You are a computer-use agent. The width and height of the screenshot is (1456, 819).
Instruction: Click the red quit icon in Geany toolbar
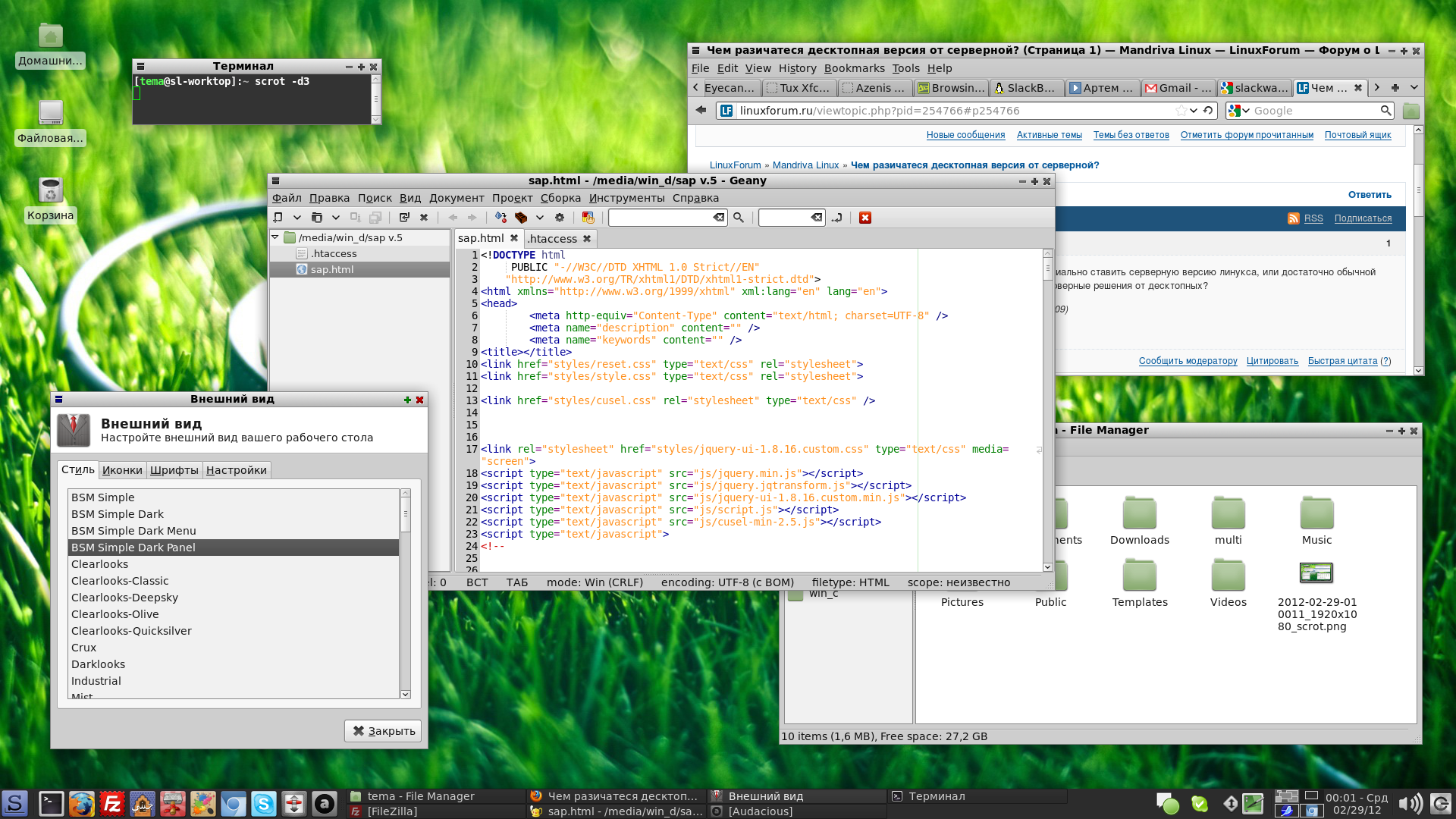click(865, 218)
